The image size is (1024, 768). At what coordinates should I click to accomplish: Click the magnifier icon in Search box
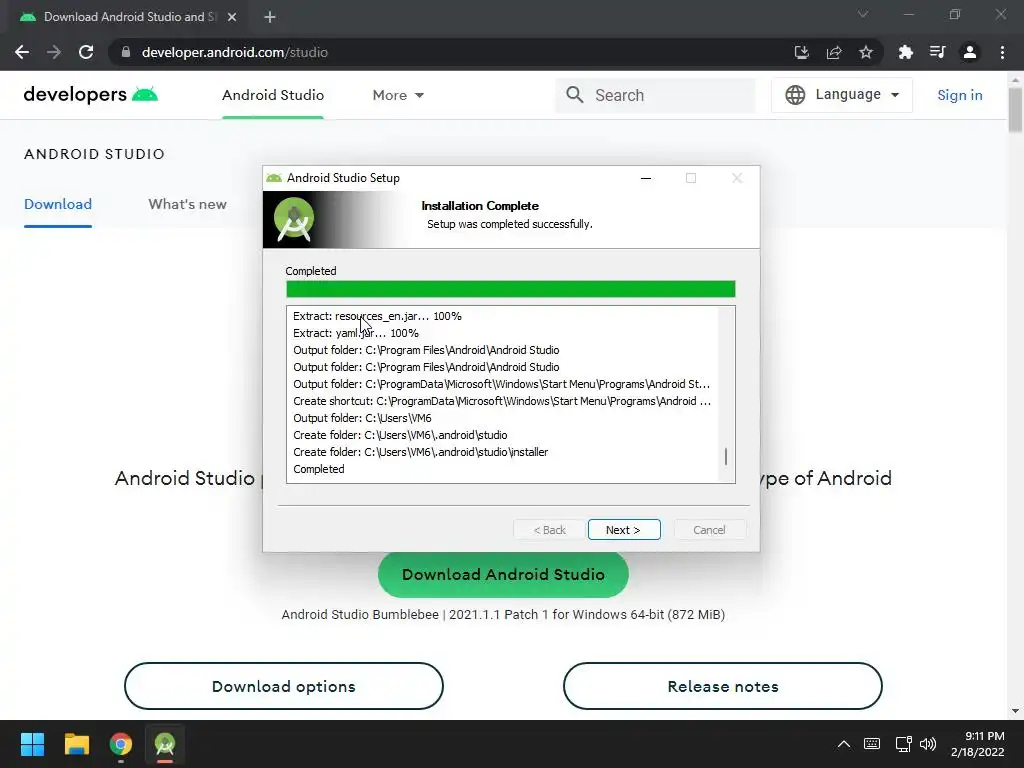tap(575, 95)
